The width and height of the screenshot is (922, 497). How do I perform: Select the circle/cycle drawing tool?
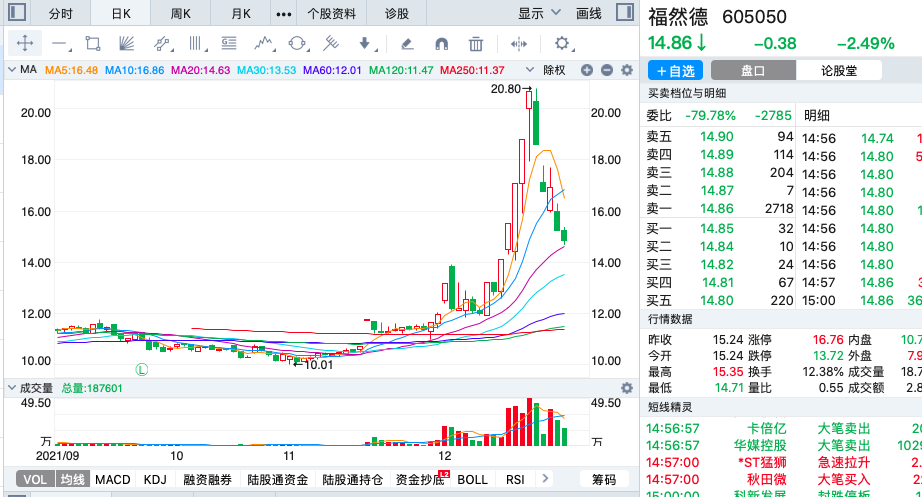(x=298, y=44)
